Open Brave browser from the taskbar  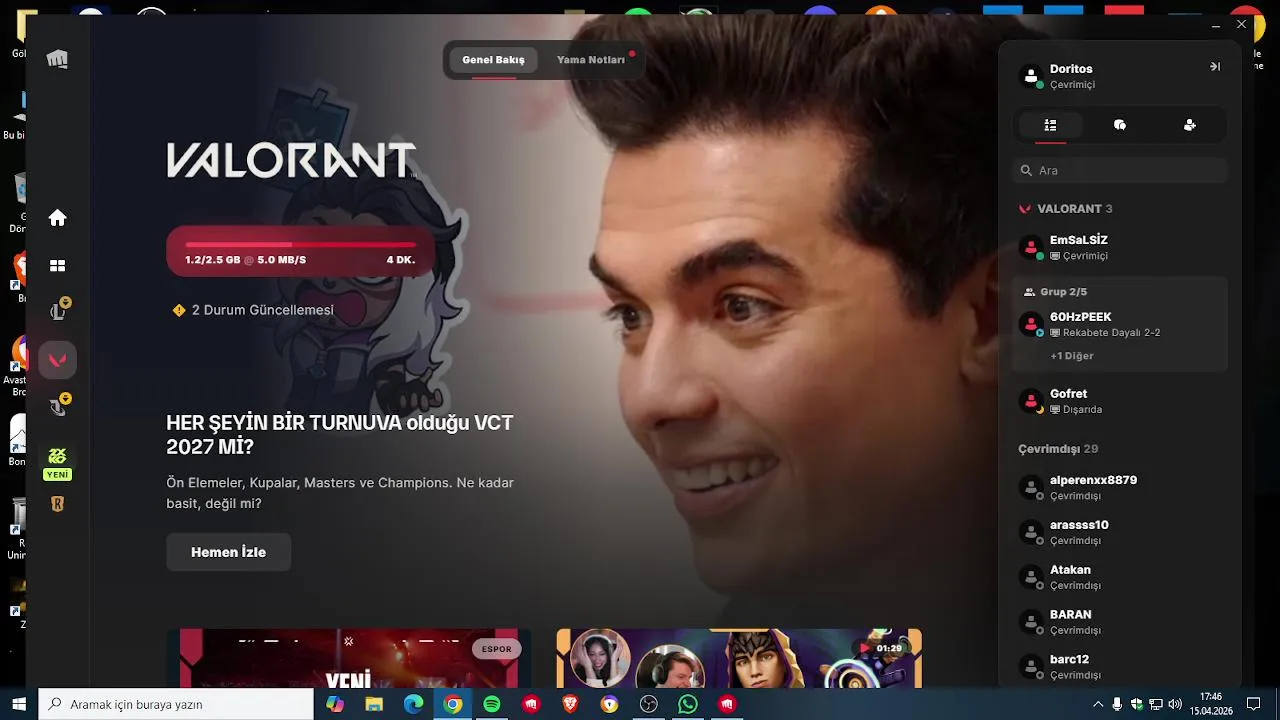[570, 704]
